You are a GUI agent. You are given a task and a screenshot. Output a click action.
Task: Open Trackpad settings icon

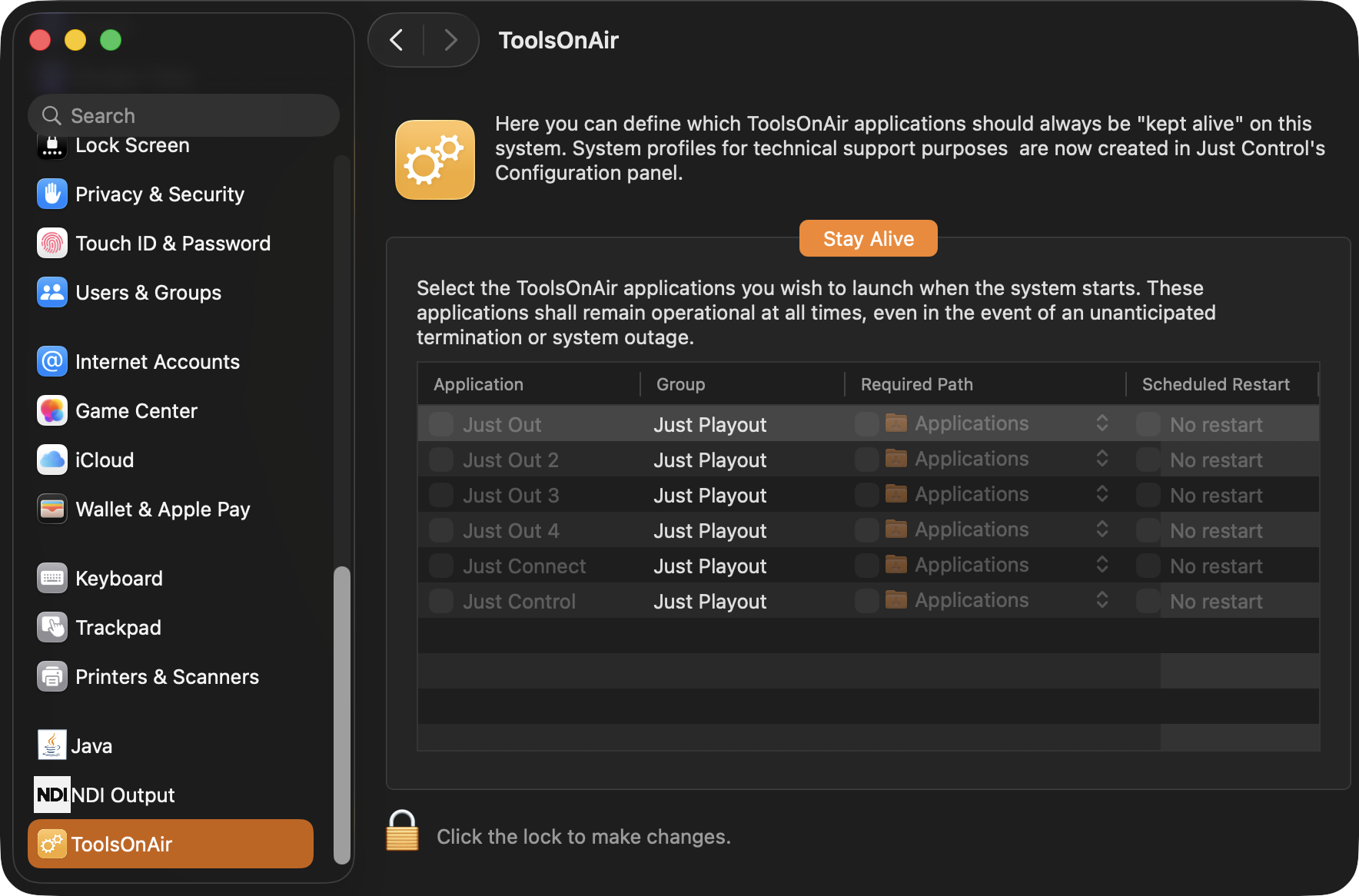click(x=52, y=628)
